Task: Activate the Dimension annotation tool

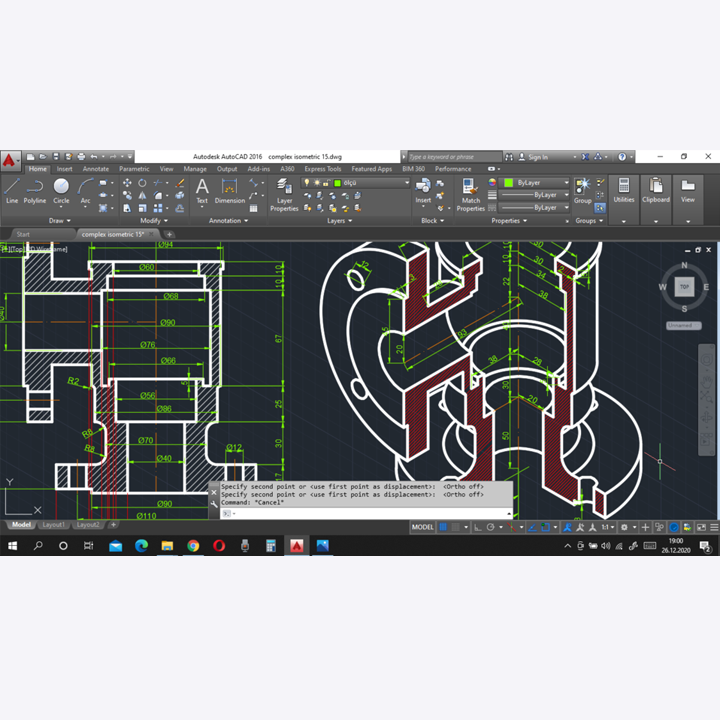Action: [x=230, y=190]
